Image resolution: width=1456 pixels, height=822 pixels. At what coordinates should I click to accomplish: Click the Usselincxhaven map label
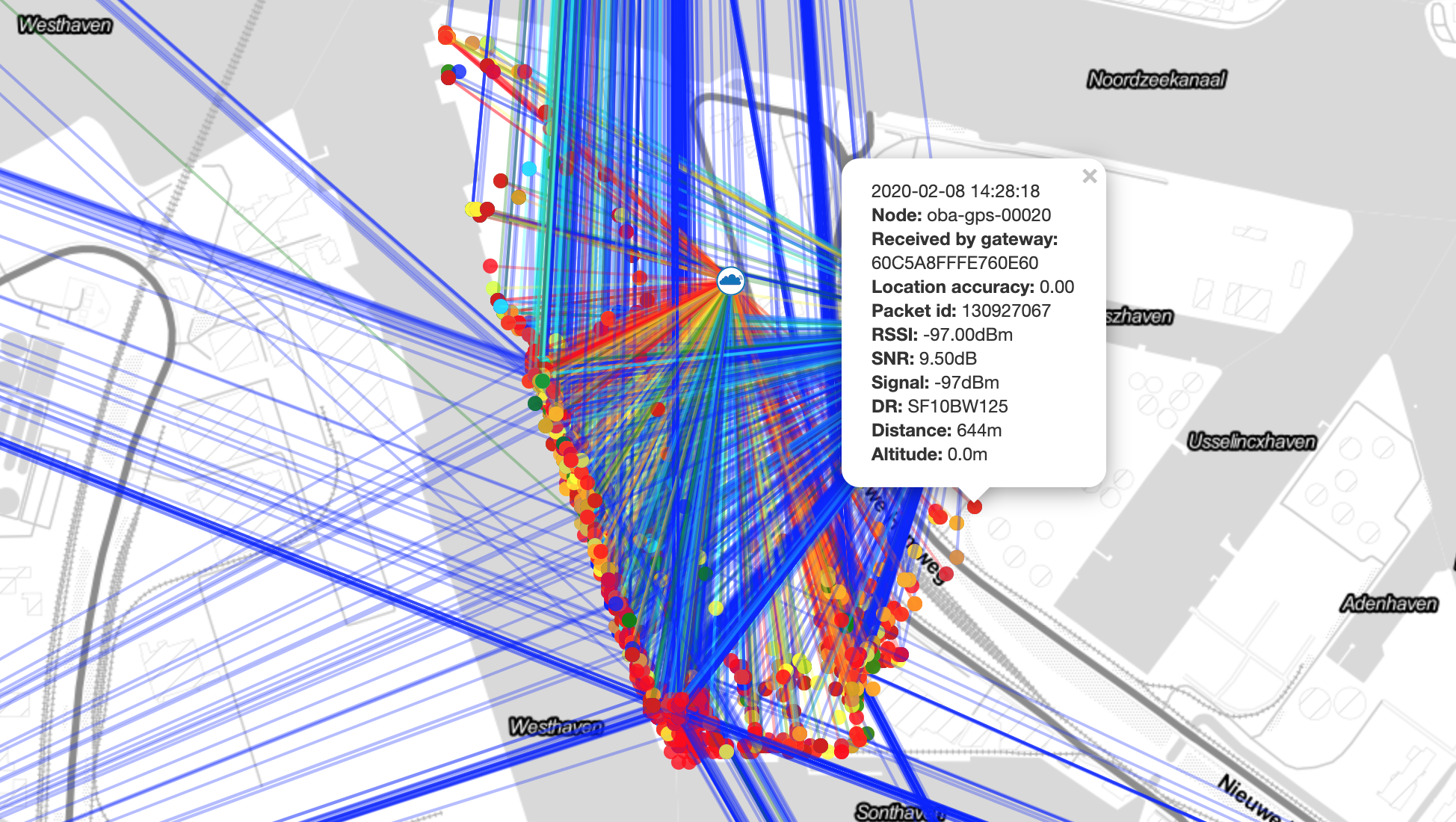1251,442
